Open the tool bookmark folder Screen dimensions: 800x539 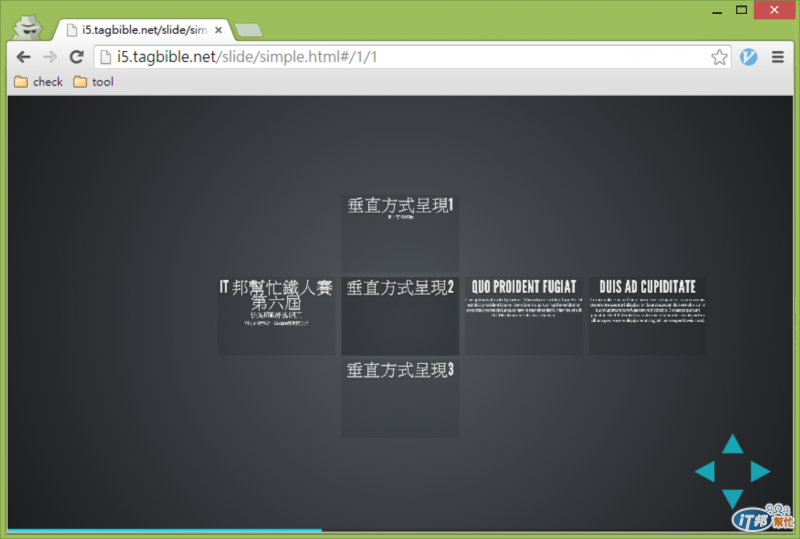point(93,82)
